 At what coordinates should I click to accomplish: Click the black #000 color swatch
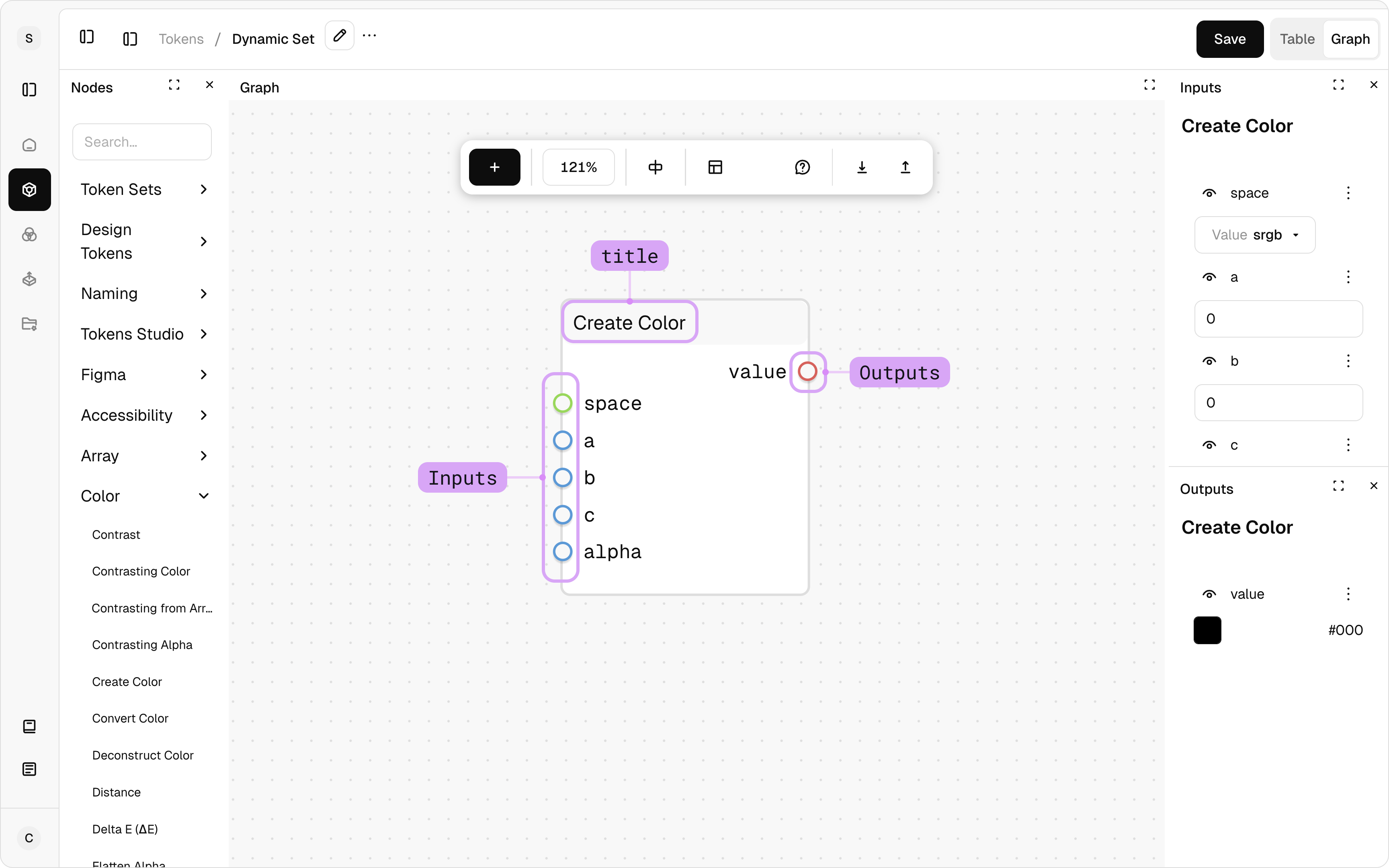tap(1207, 631)
